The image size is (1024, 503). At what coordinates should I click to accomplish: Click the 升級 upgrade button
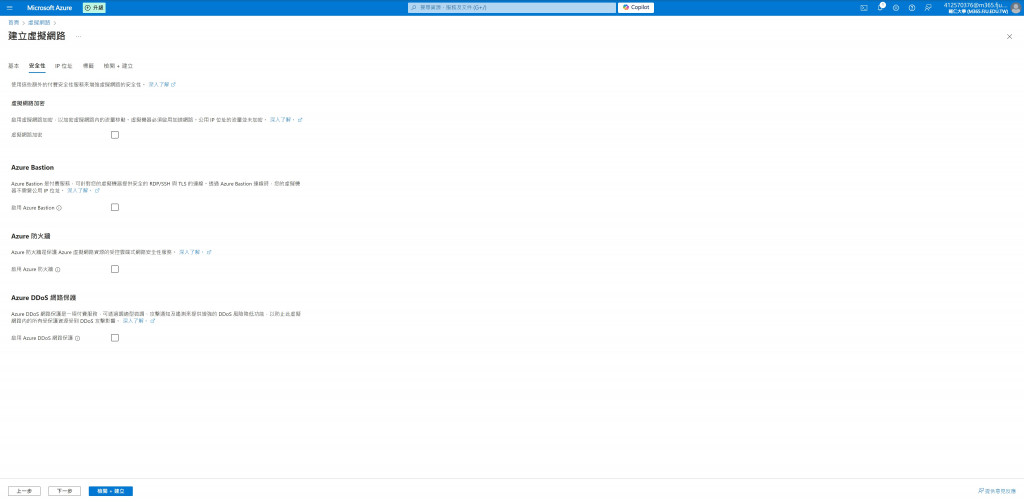94,8
